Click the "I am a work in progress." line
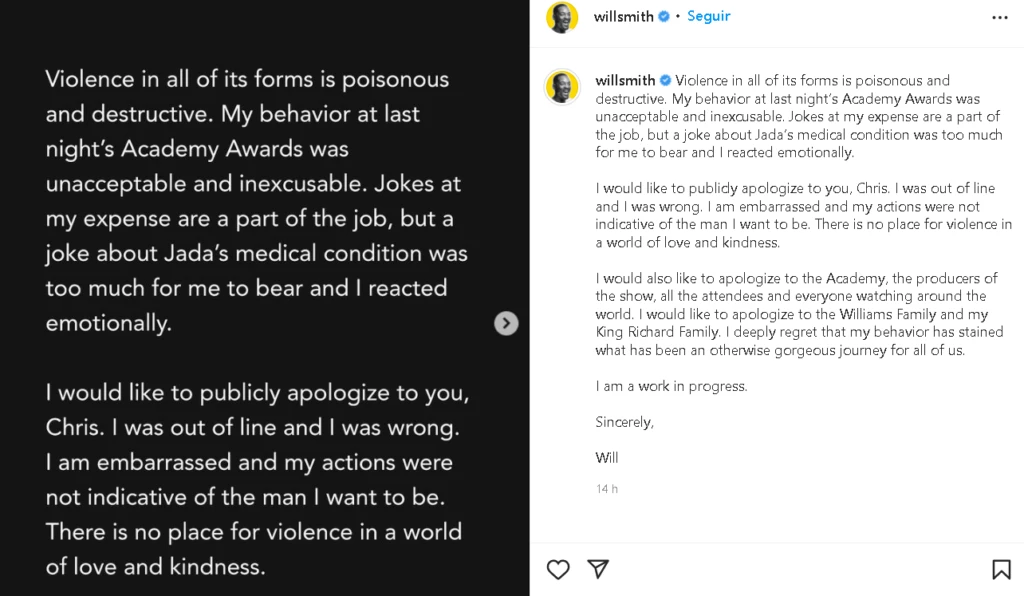Image resolution: width=1024 pixels, height=596 pixels. pyautogui.click(x=671, y=386)
